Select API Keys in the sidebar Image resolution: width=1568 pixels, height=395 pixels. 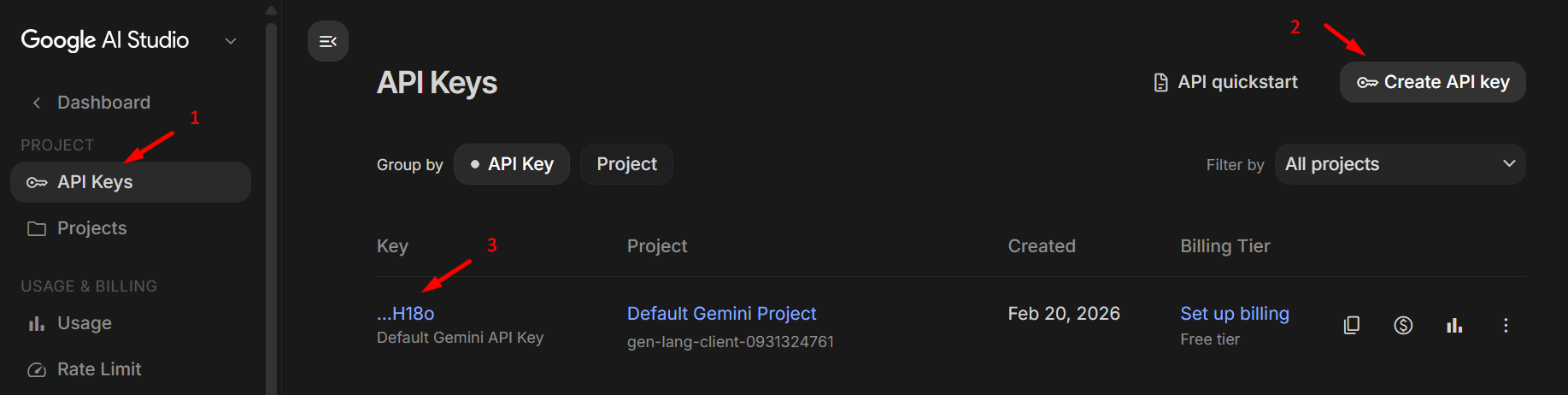click(131, 182)
